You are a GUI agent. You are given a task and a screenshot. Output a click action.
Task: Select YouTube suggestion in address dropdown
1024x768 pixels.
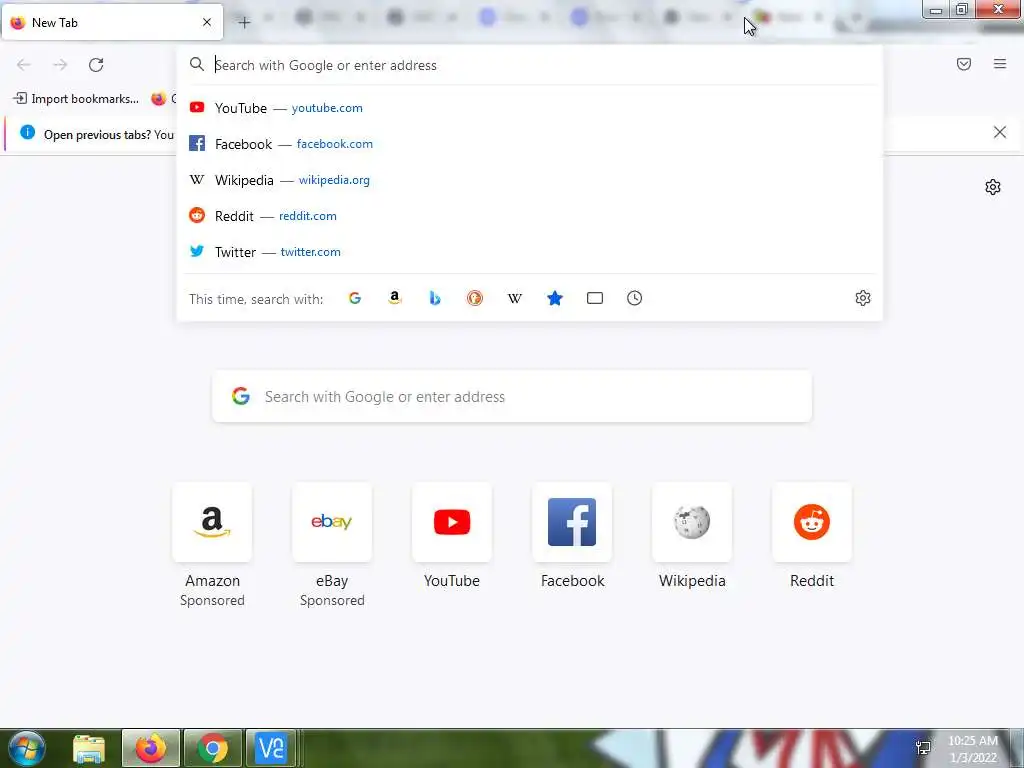530,108
